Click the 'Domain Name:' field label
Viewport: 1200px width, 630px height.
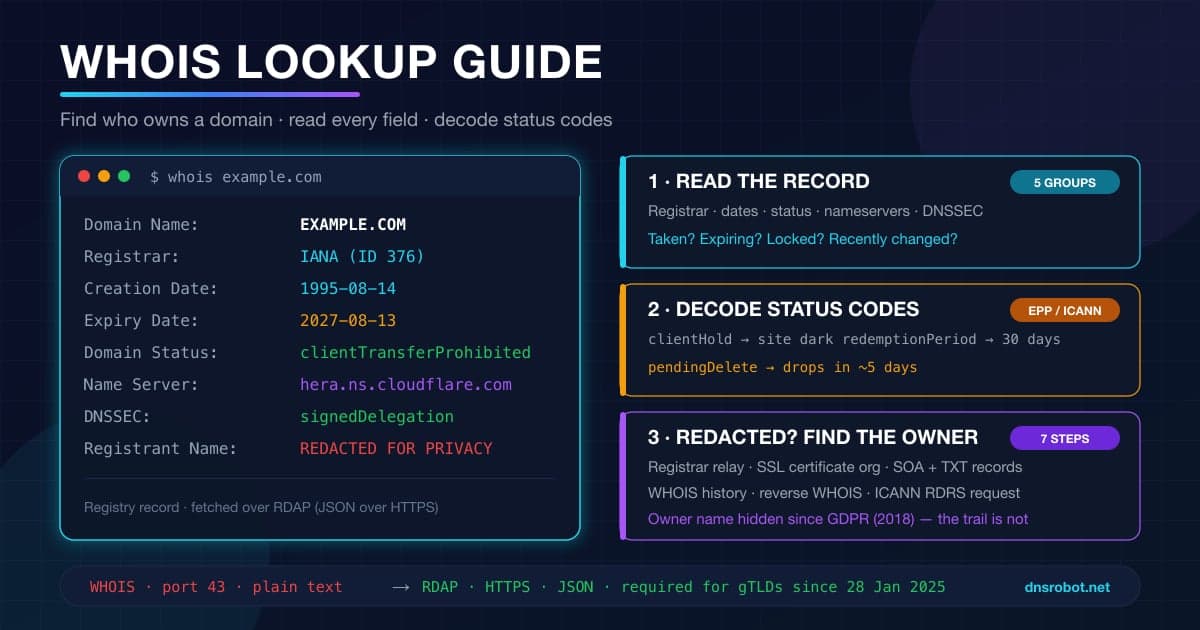click(x=141, y=225)
